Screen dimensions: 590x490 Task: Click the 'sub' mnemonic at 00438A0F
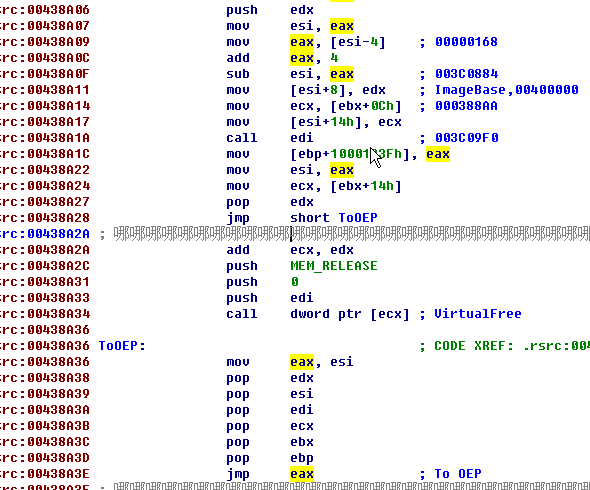click(x=238, y=74)
